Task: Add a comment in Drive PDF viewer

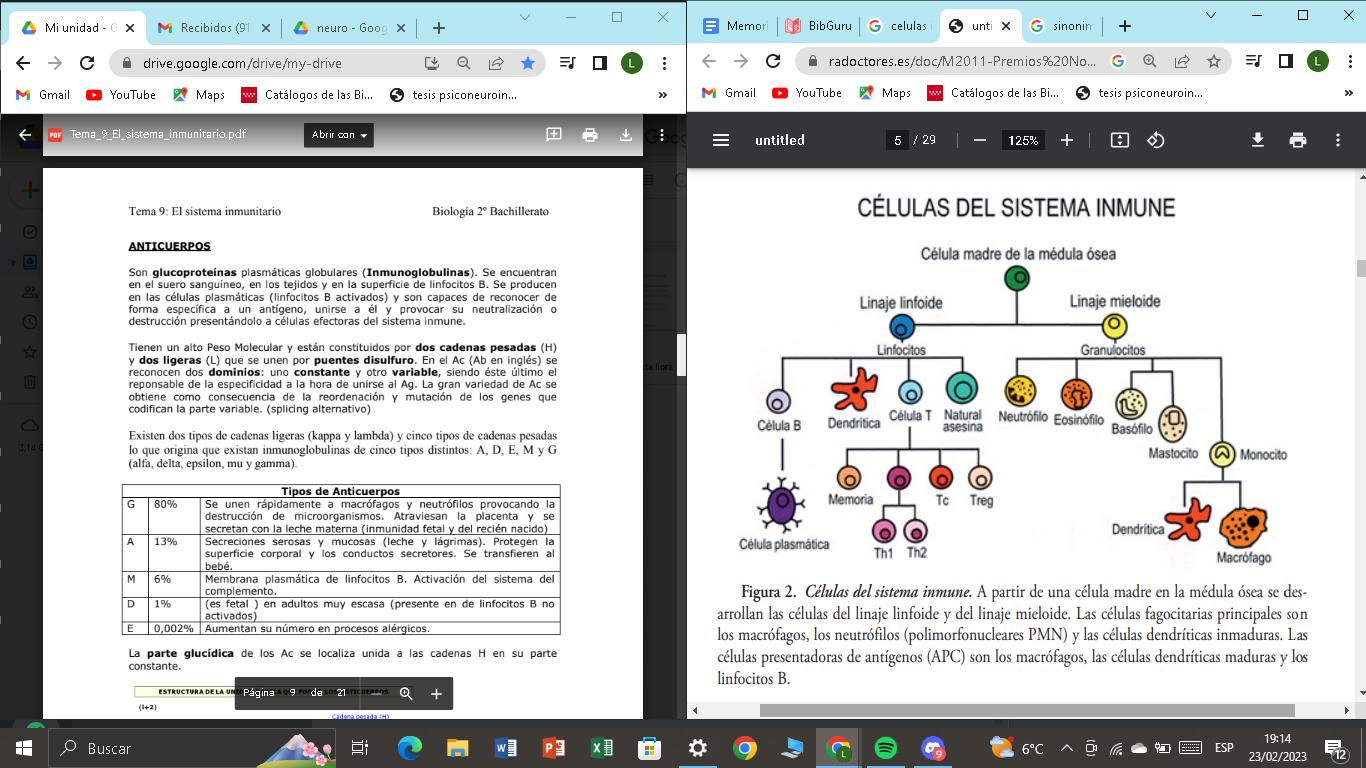Action: [x=553, y=135]
